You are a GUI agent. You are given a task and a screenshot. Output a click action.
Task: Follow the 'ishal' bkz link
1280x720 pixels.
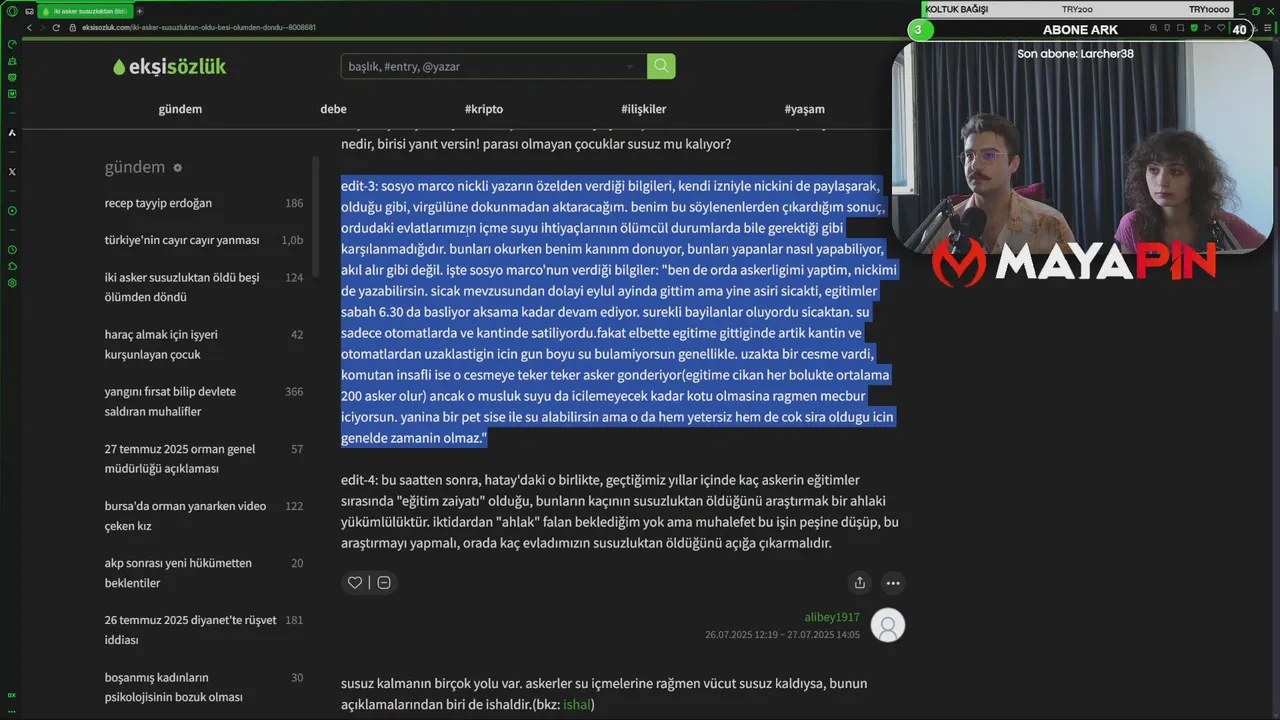tap(577, 704)
